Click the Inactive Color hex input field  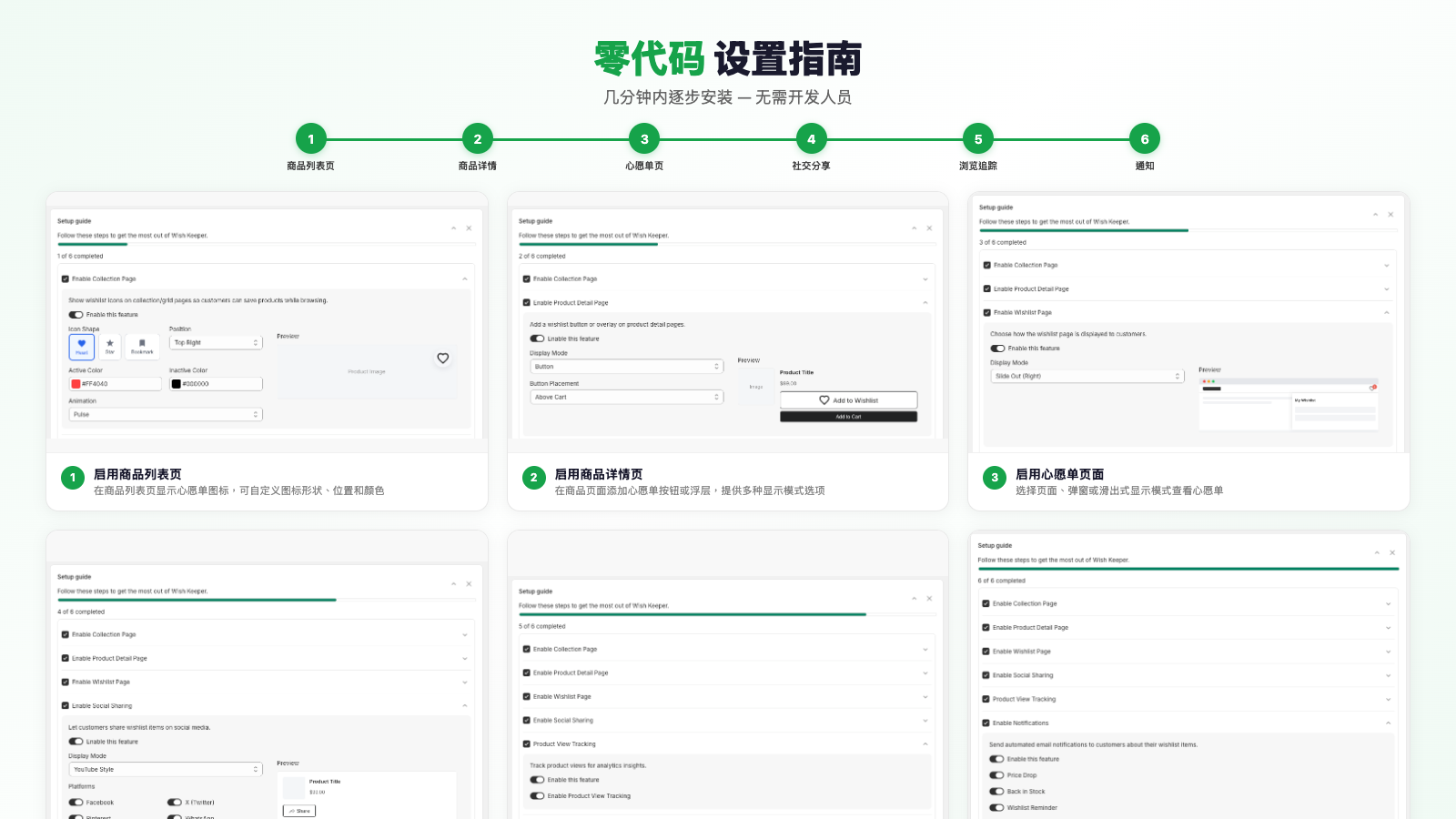[x=220, y=384]
